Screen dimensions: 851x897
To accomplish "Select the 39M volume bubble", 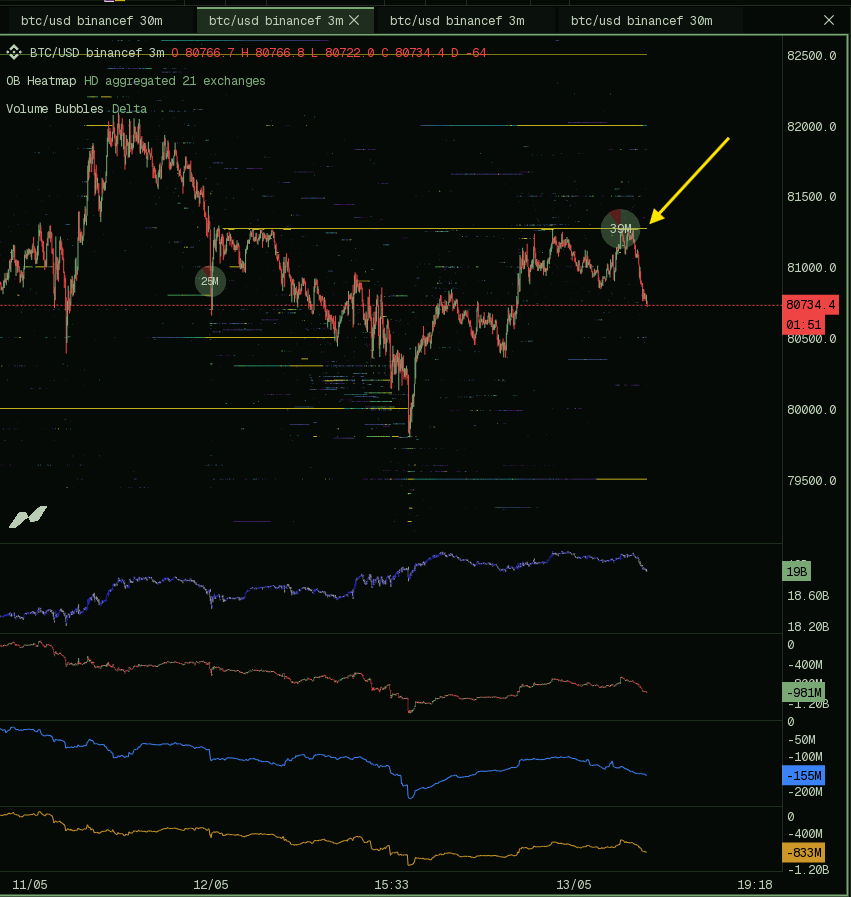I will (621, 229).
